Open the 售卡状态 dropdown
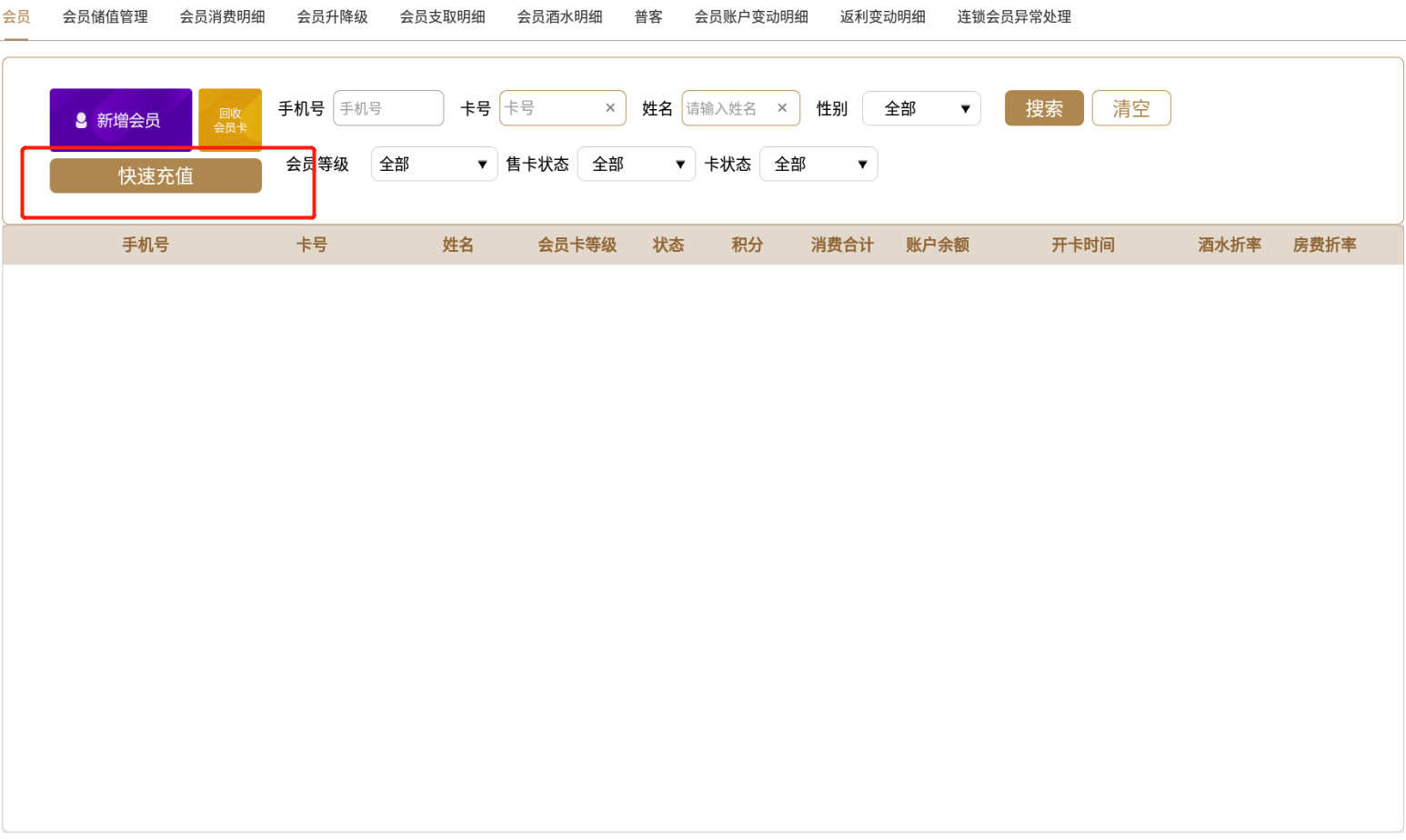This screenshot has height=840, width=1406. (x=637, y=164)
